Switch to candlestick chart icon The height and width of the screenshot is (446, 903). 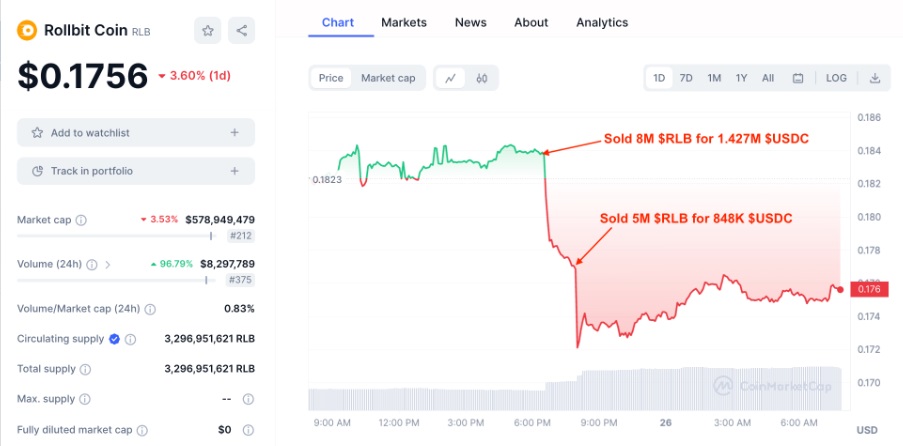(481, 78)
